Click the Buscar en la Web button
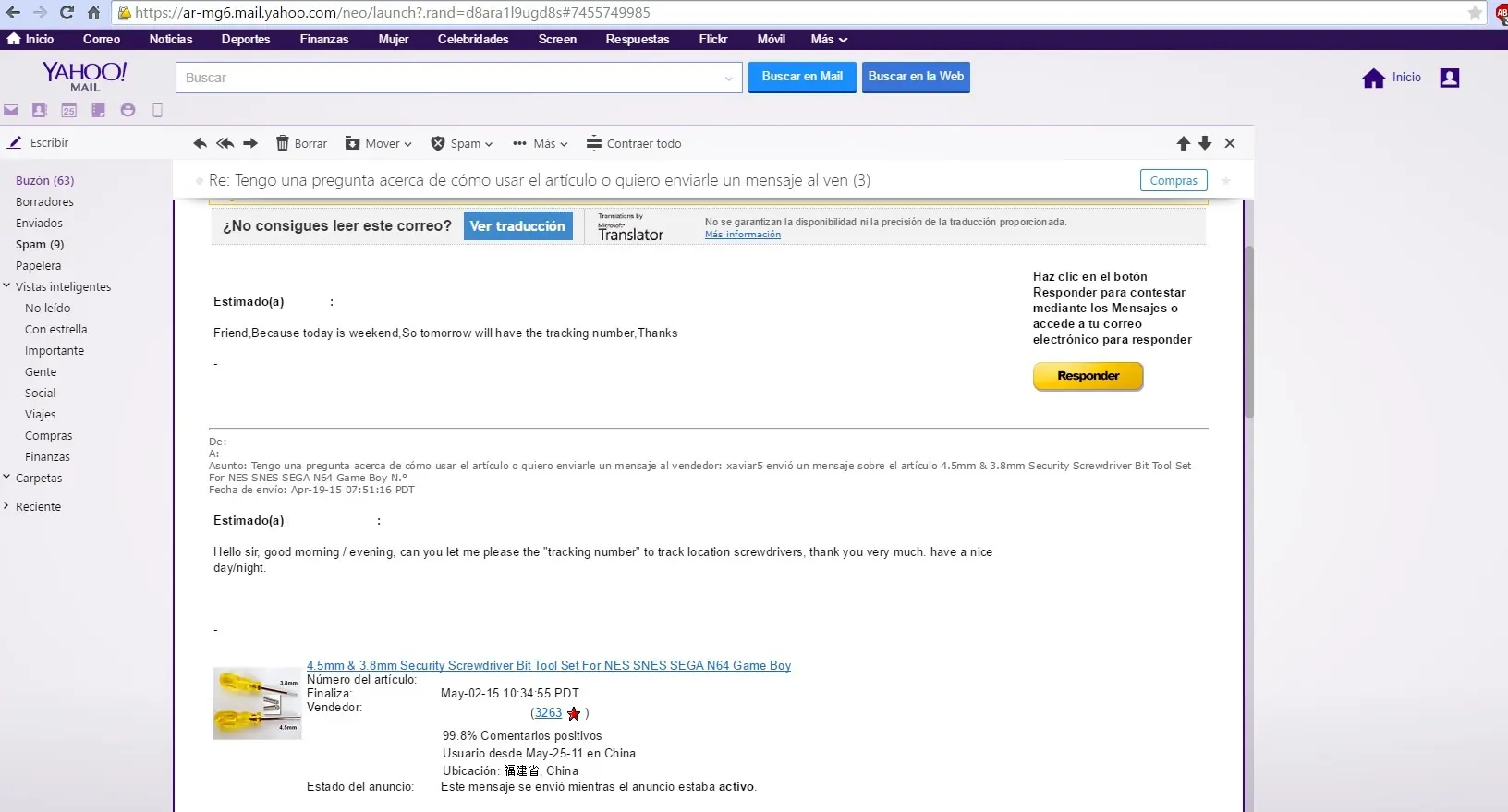The width and height of the screenshot is (1508, 812). (x=916, y=77)
